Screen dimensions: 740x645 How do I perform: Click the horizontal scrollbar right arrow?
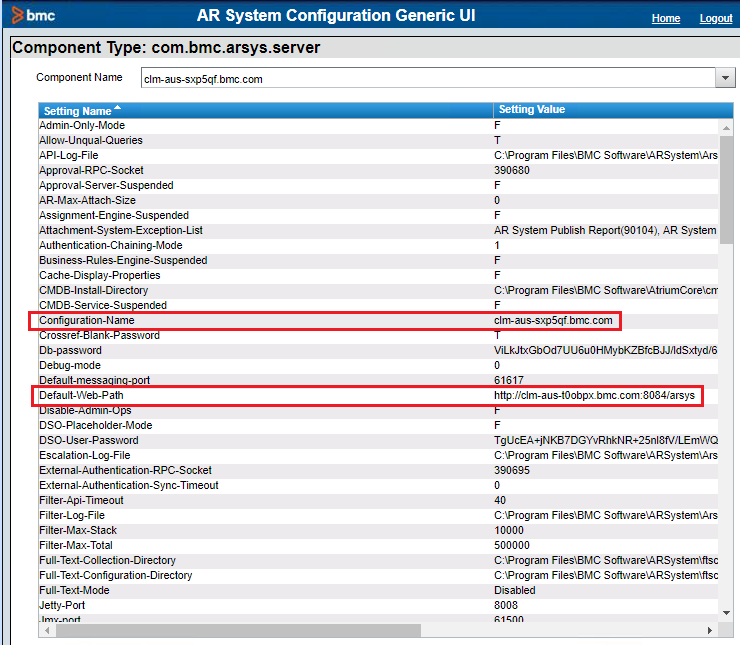click(709, 630)
